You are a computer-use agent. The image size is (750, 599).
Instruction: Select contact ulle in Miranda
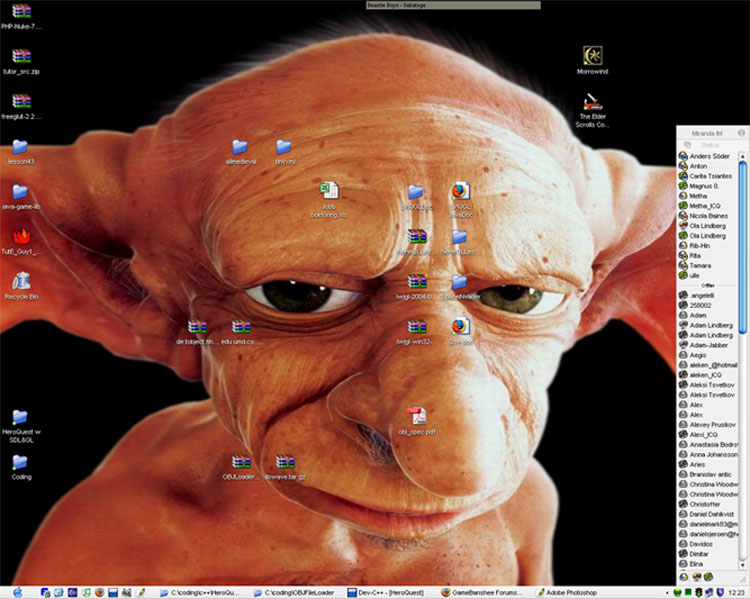(x=708, y=276)
